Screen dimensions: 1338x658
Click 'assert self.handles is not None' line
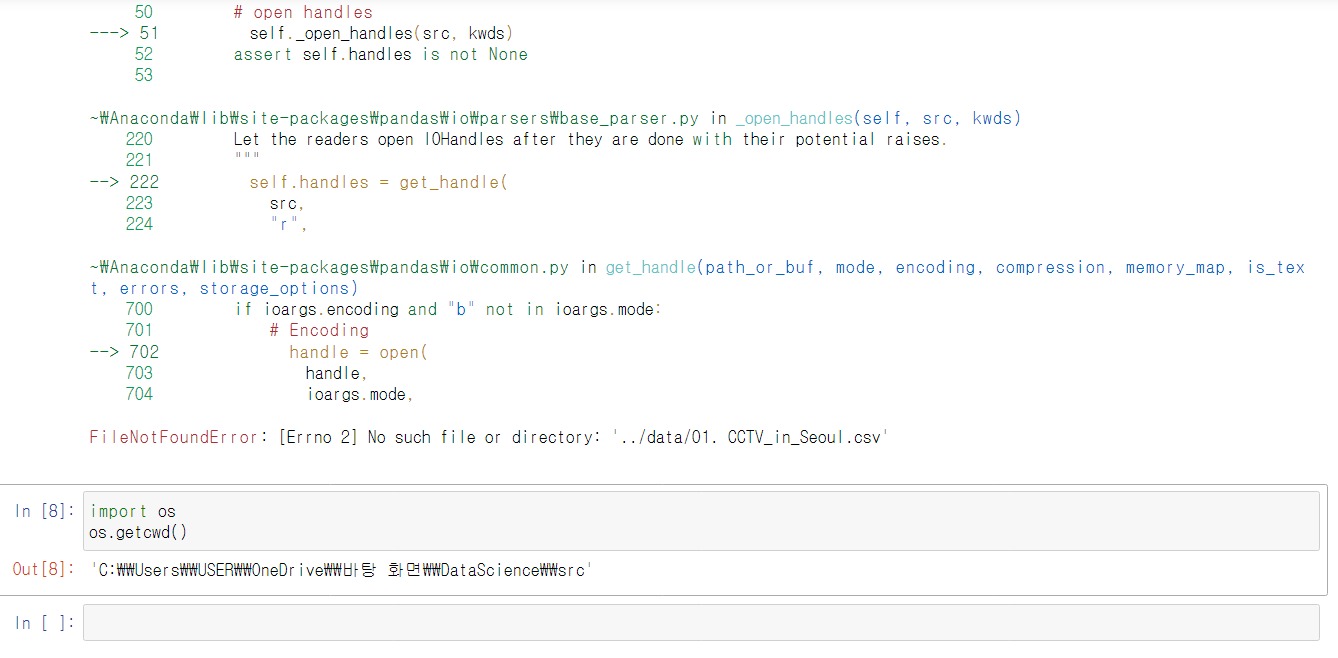380,54
